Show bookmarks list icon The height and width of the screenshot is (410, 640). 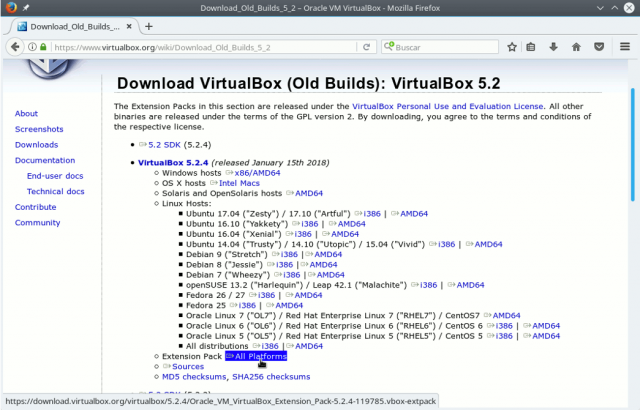531,47
